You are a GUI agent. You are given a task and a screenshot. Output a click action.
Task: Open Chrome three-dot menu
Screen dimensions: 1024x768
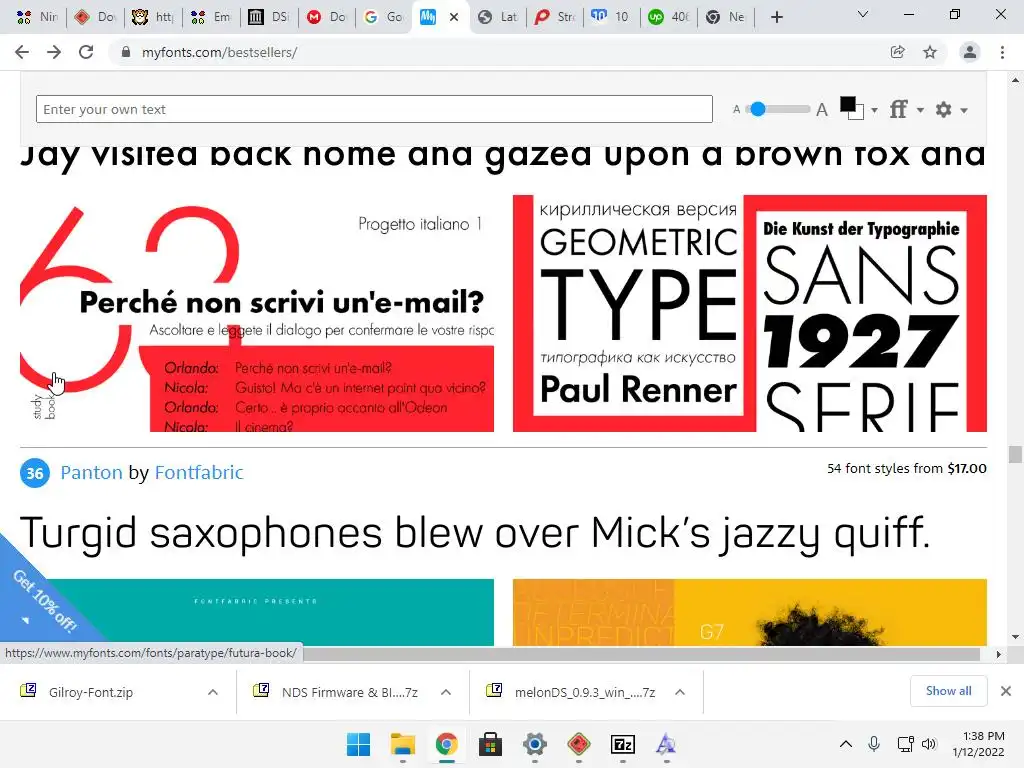[1002, 52]
